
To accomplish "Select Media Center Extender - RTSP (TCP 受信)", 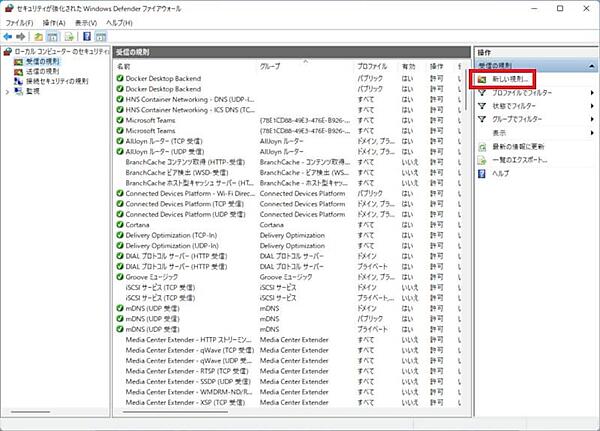I will (187, 371).
